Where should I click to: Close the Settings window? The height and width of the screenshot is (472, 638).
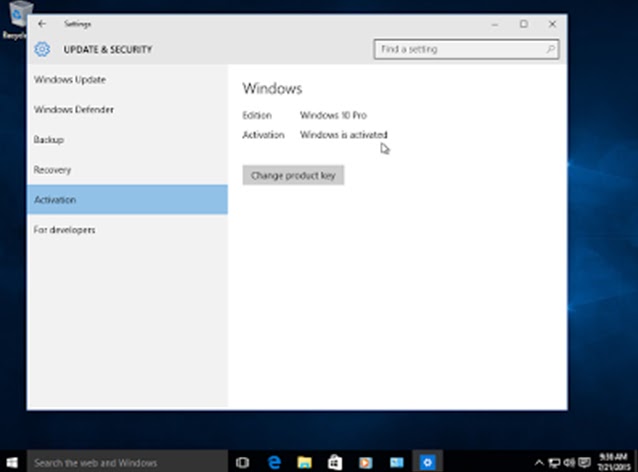coord(552,24)
